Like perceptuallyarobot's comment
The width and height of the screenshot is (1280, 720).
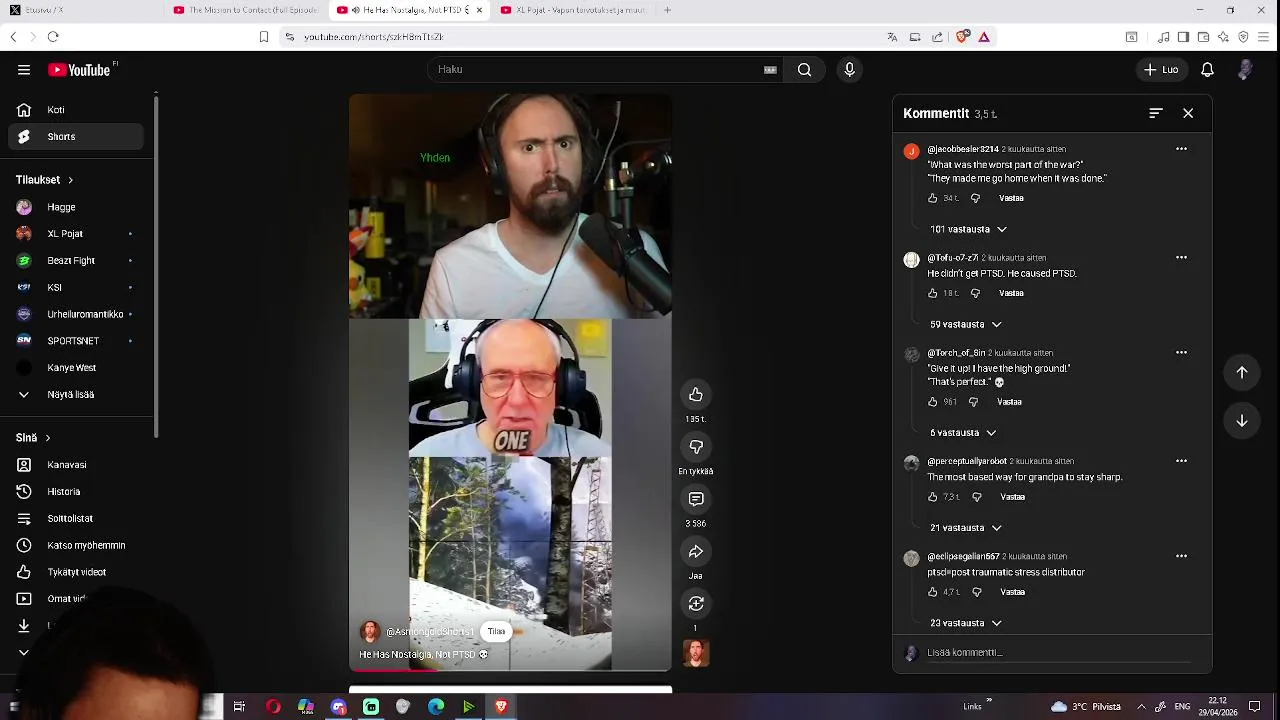933,497
